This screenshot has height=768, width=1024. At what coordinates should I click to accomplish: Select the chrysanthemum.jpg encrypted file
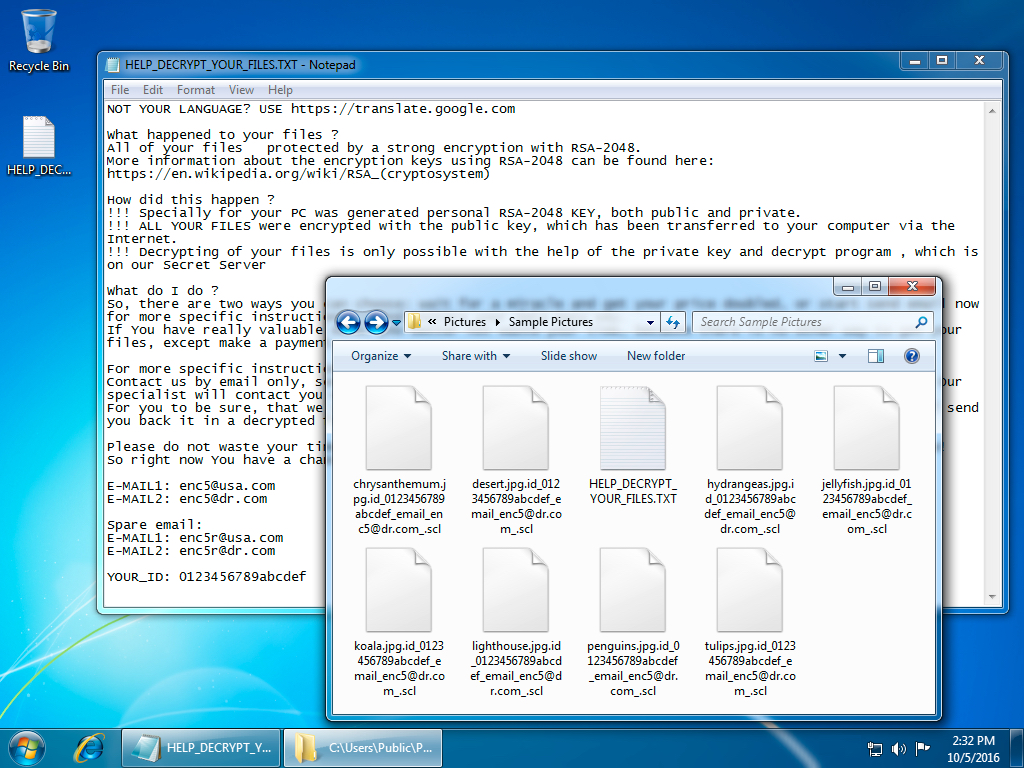click(399, 460)
